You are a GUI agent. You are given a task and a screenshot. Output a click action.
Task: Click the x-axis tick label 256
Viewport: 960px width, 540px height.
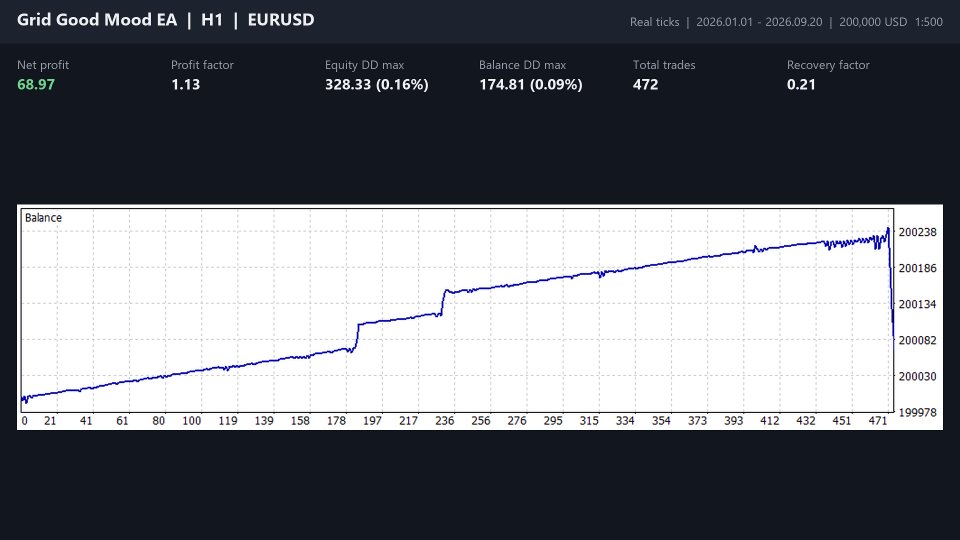point(481,421)
